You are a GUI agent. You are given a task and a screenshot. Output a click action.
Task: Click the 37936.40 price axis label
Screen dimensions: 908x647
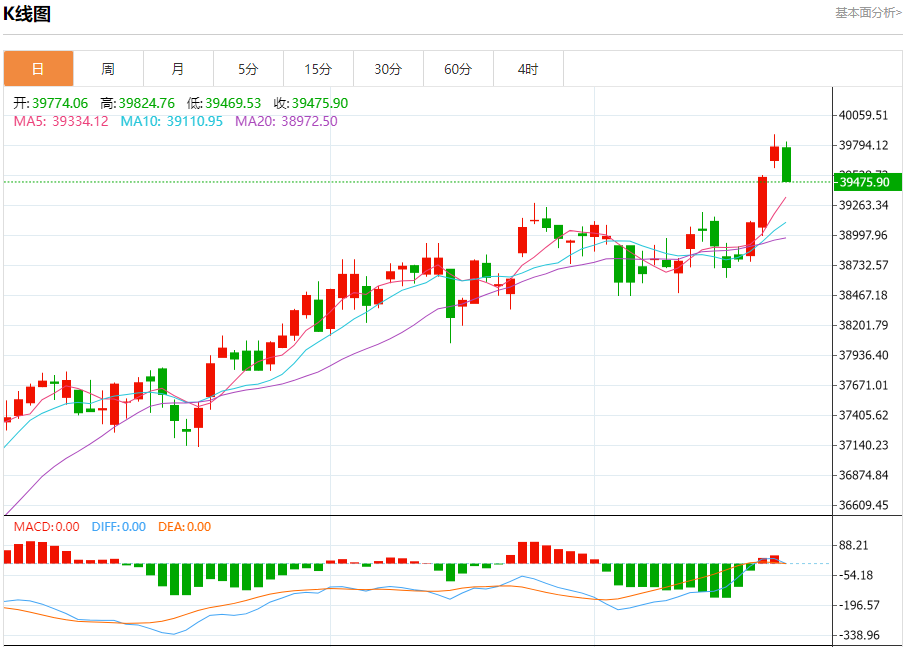pos(863,355)
